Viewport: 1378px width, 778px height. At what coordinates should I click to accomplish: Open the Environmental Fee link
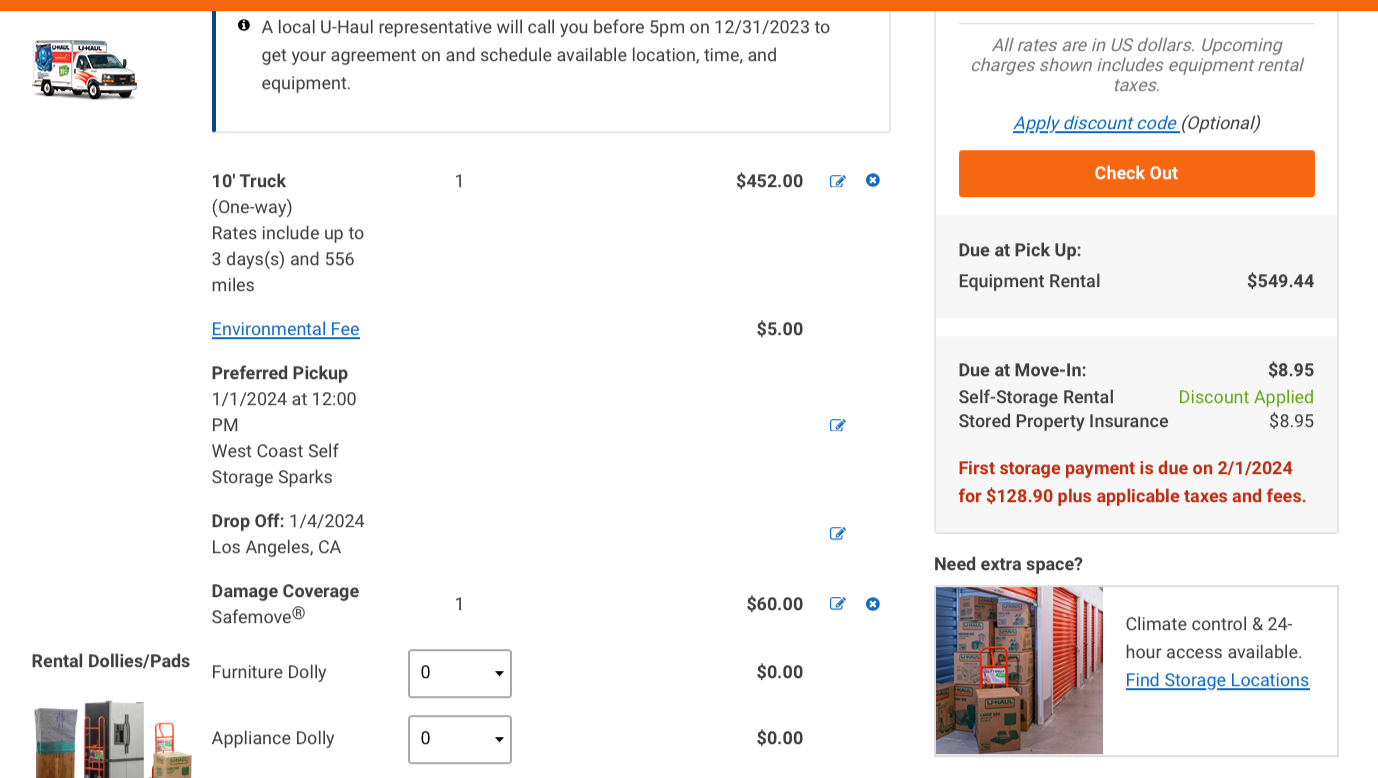click(285, 329)
